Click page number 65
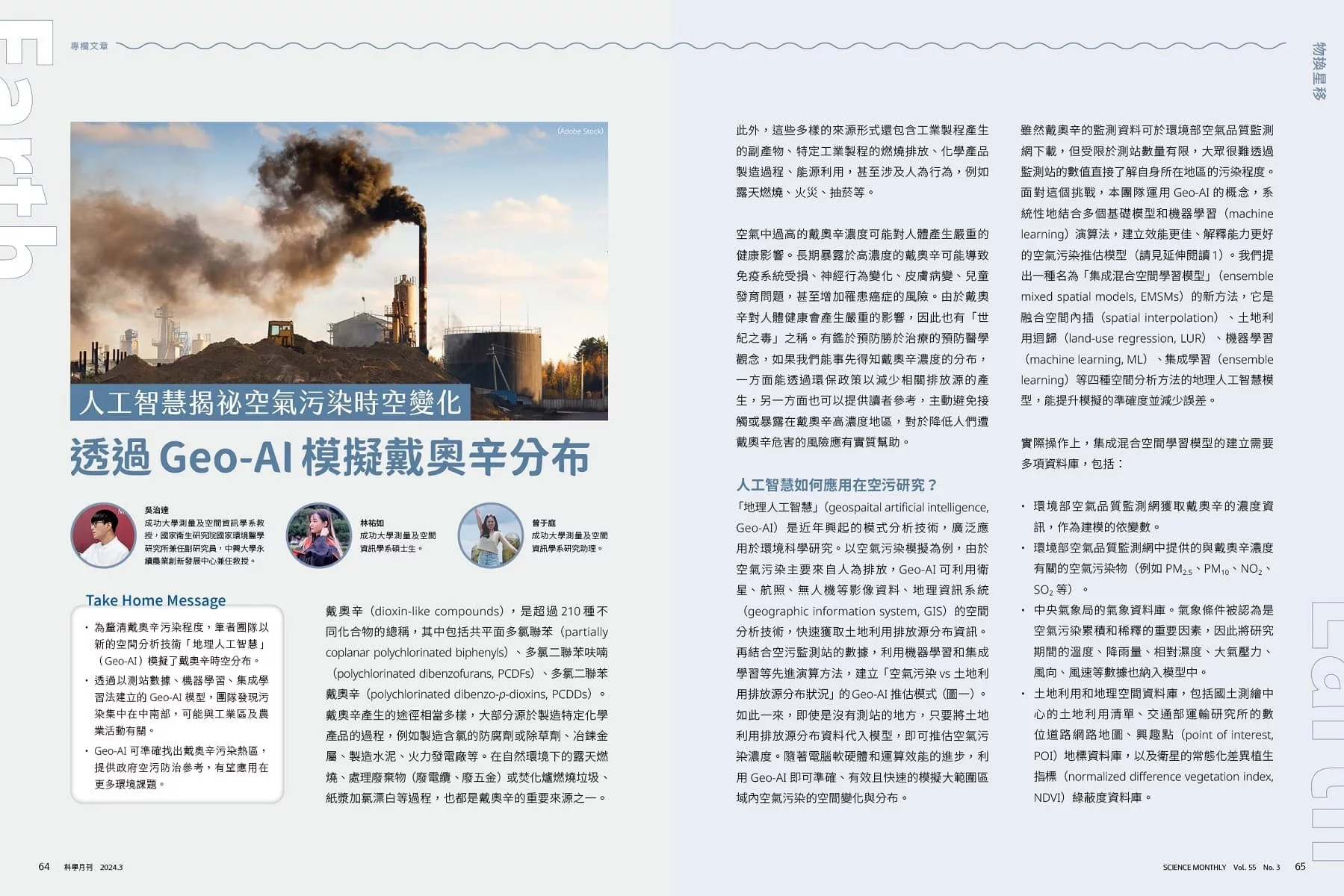 pyautogui.click(x=1301, y=867)
